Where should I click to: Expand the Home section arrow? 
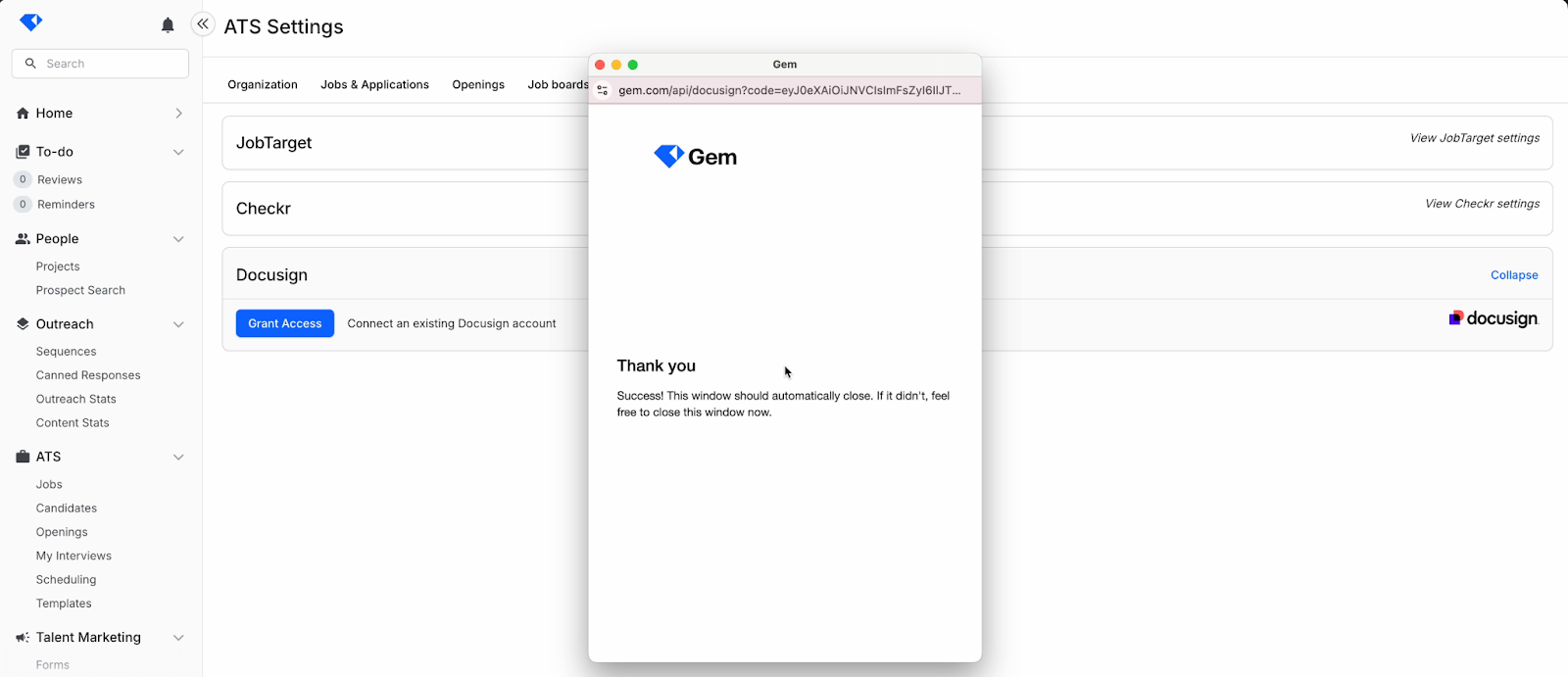pos(178,114)
